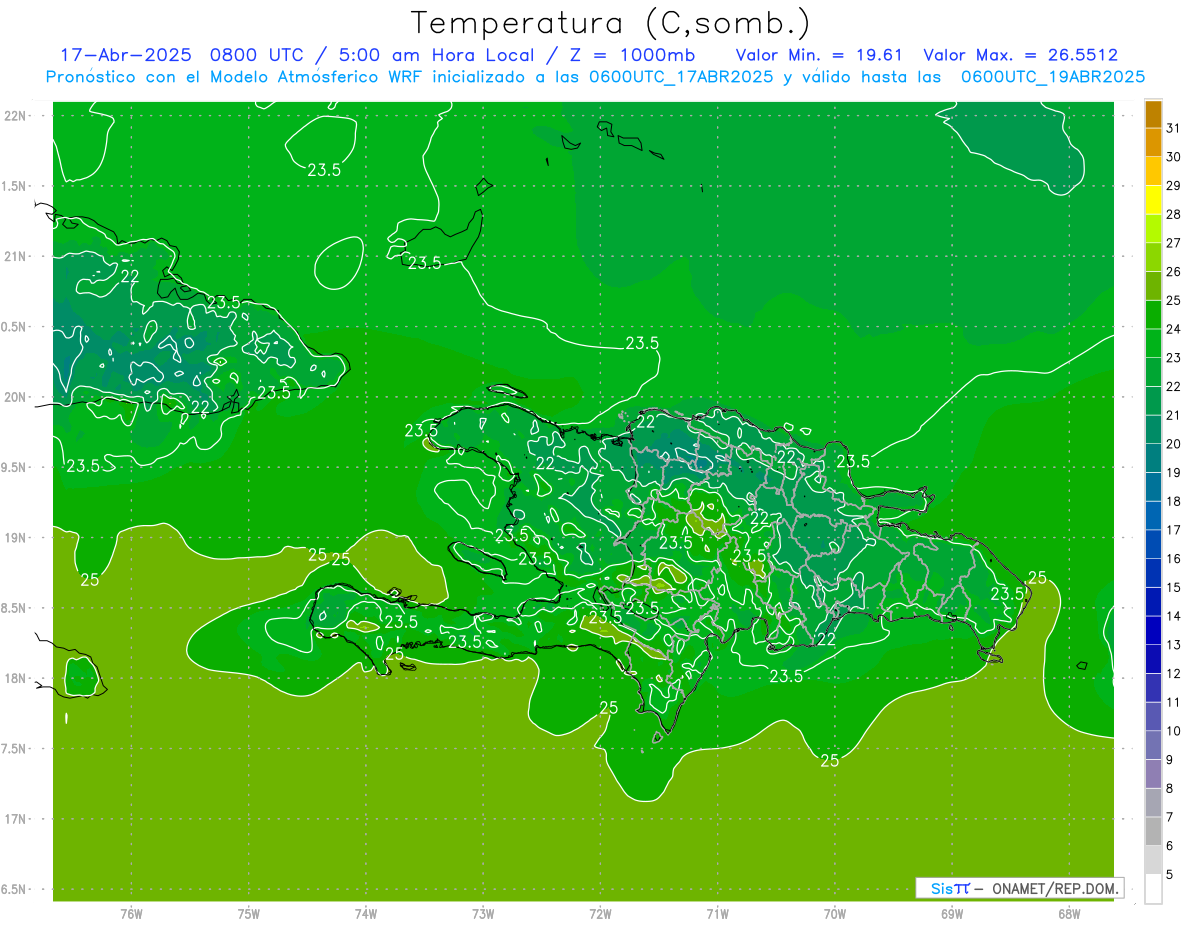This screenshot has height=927, width=1200.
Task: Click the olive colorbar swatch between 25 and 26
Action: (1153, 286)
